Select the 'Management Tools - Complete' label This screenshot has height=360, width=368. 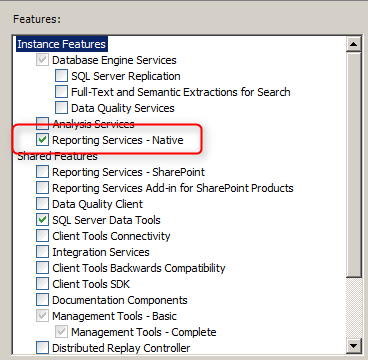point(144,332)
